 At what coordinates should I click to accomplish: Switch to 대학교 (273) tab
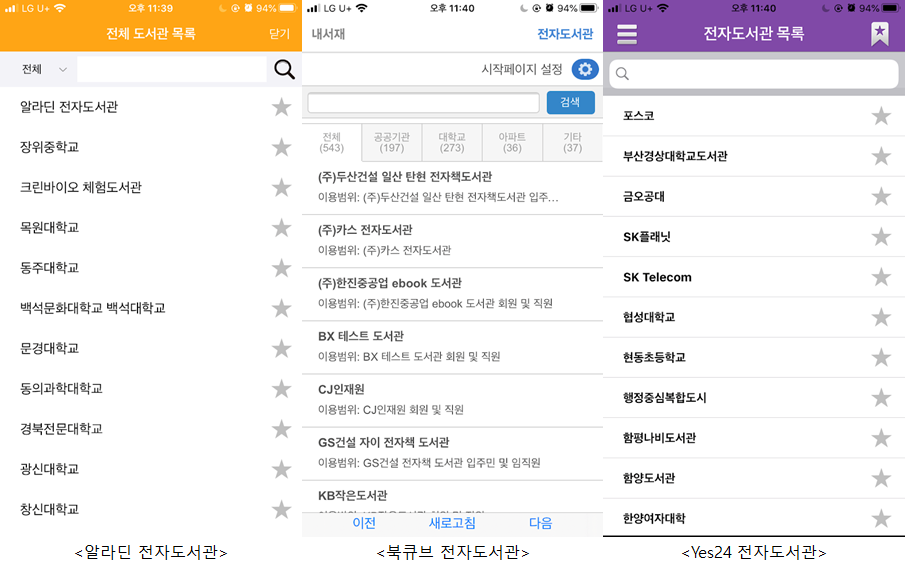pos(452,142)
